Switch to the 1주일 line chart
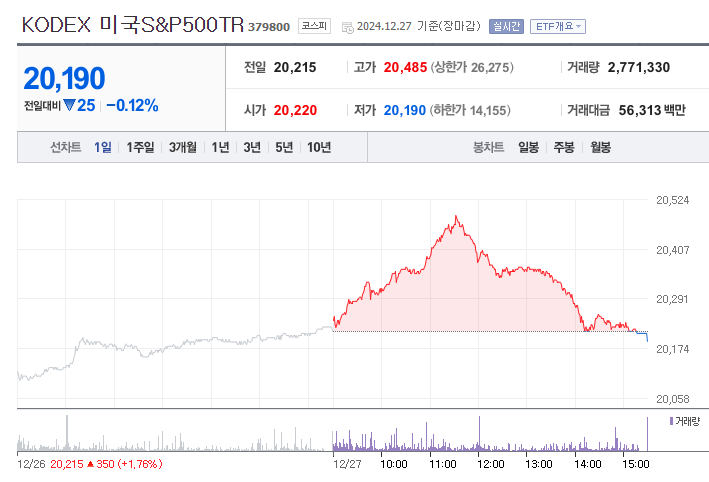 pyautogui.click(x=140, y=147)
